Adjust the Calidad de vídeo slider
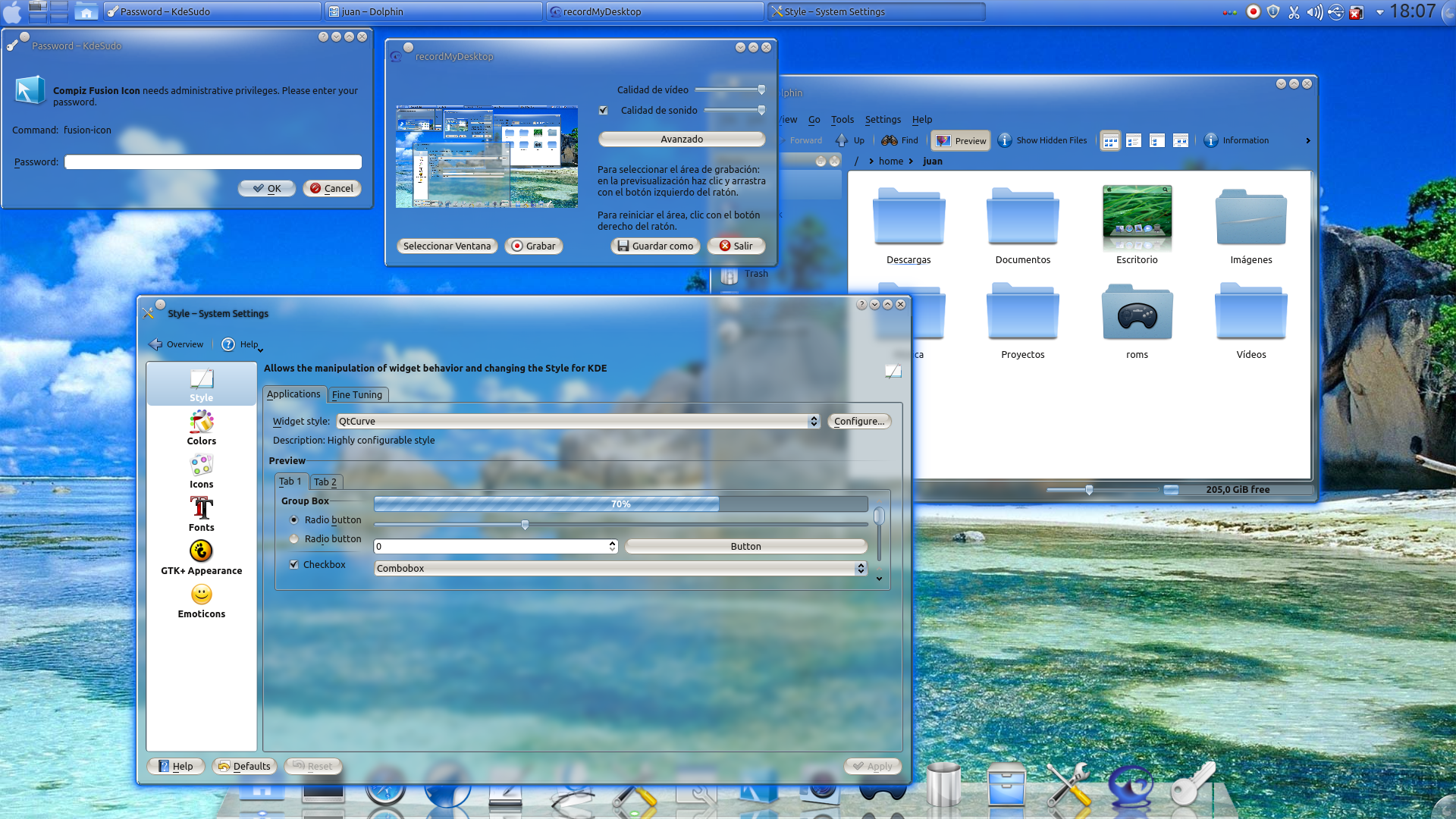1456x819 pixels. tap(730, 90)
